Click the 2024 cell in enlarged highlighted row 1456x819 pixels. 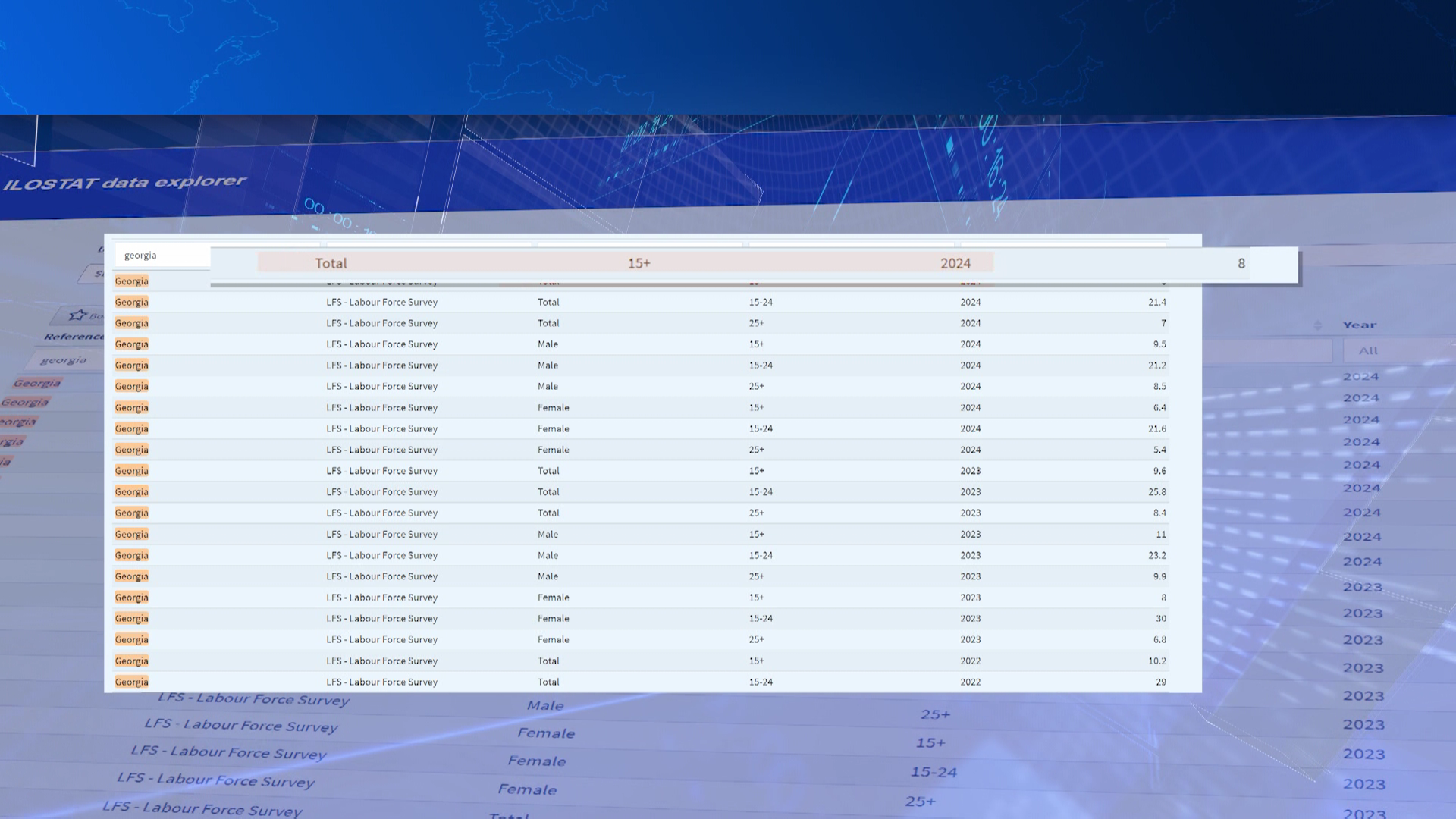pyautogui.click(x=955, y=263)
